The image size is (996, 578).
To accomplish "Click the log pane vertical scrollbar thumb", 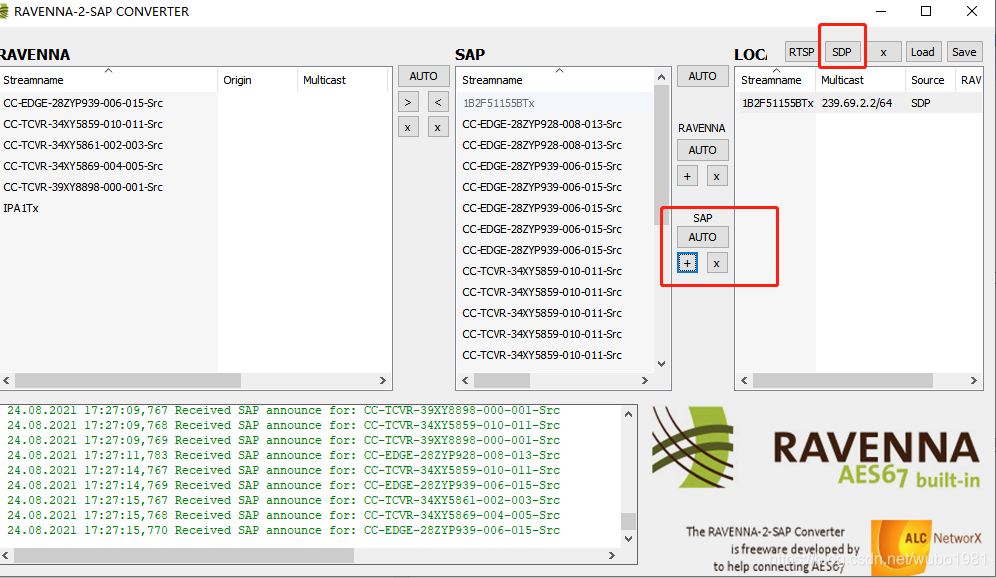I will click(x=628, y=521).
